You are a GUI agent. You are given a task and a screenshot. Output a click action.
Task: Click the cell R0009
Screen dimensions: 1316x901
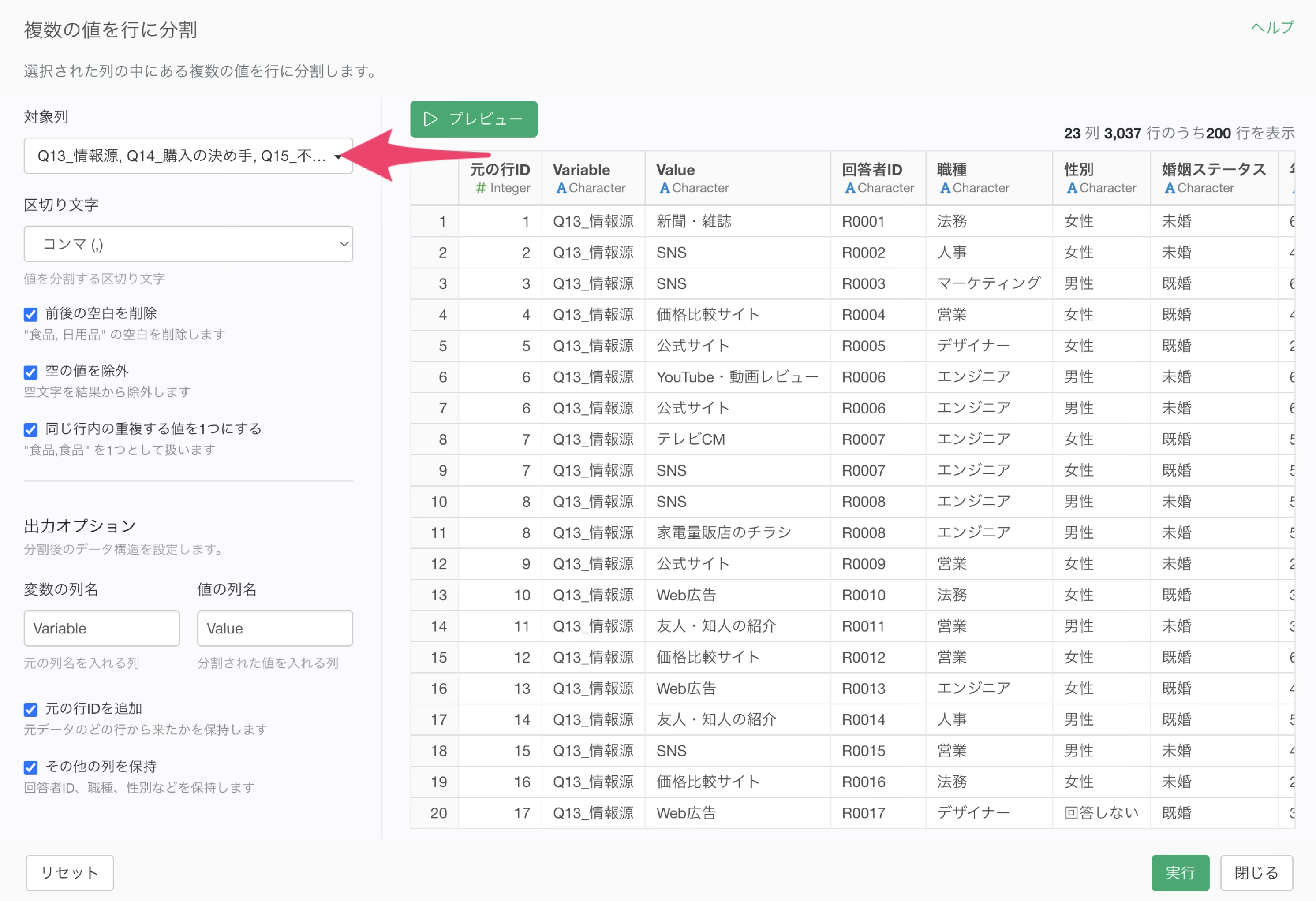tap(878, 564)
